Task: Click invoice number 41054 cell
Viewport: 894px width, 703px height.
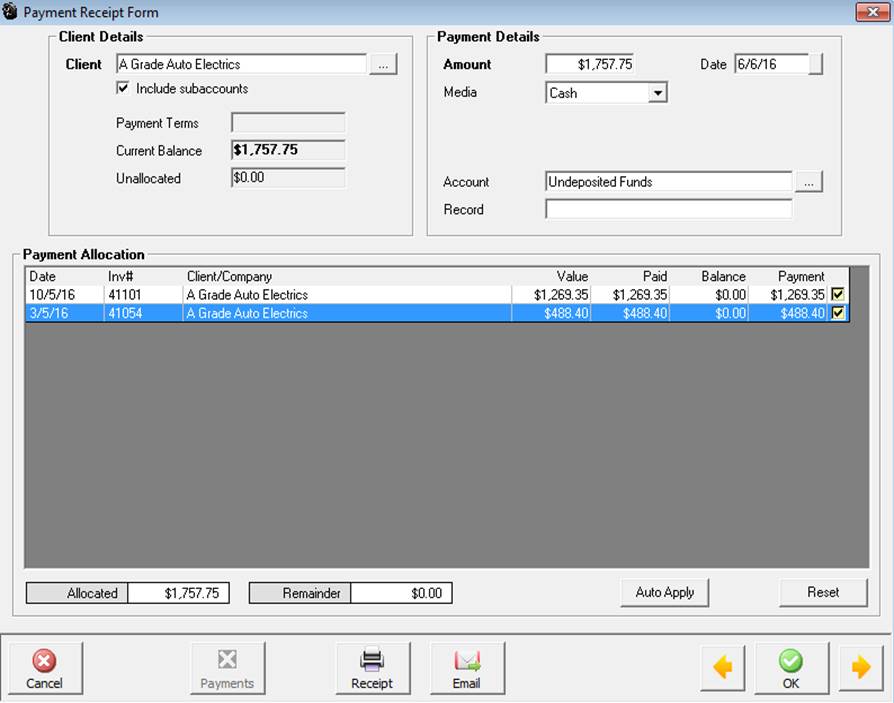Action: (143, 312)
